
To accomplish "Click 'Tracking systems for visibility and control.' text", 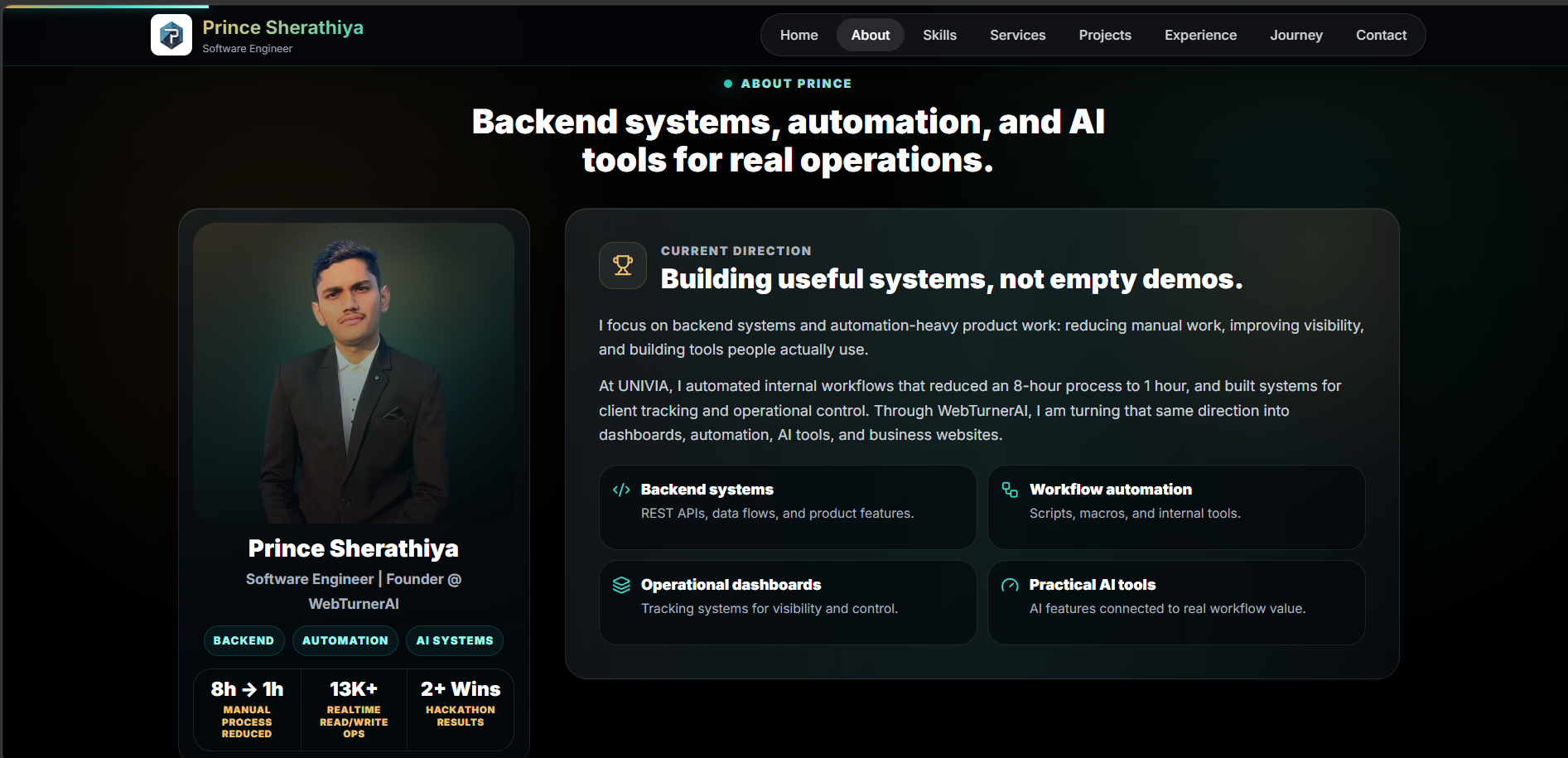I will [770, 609].
